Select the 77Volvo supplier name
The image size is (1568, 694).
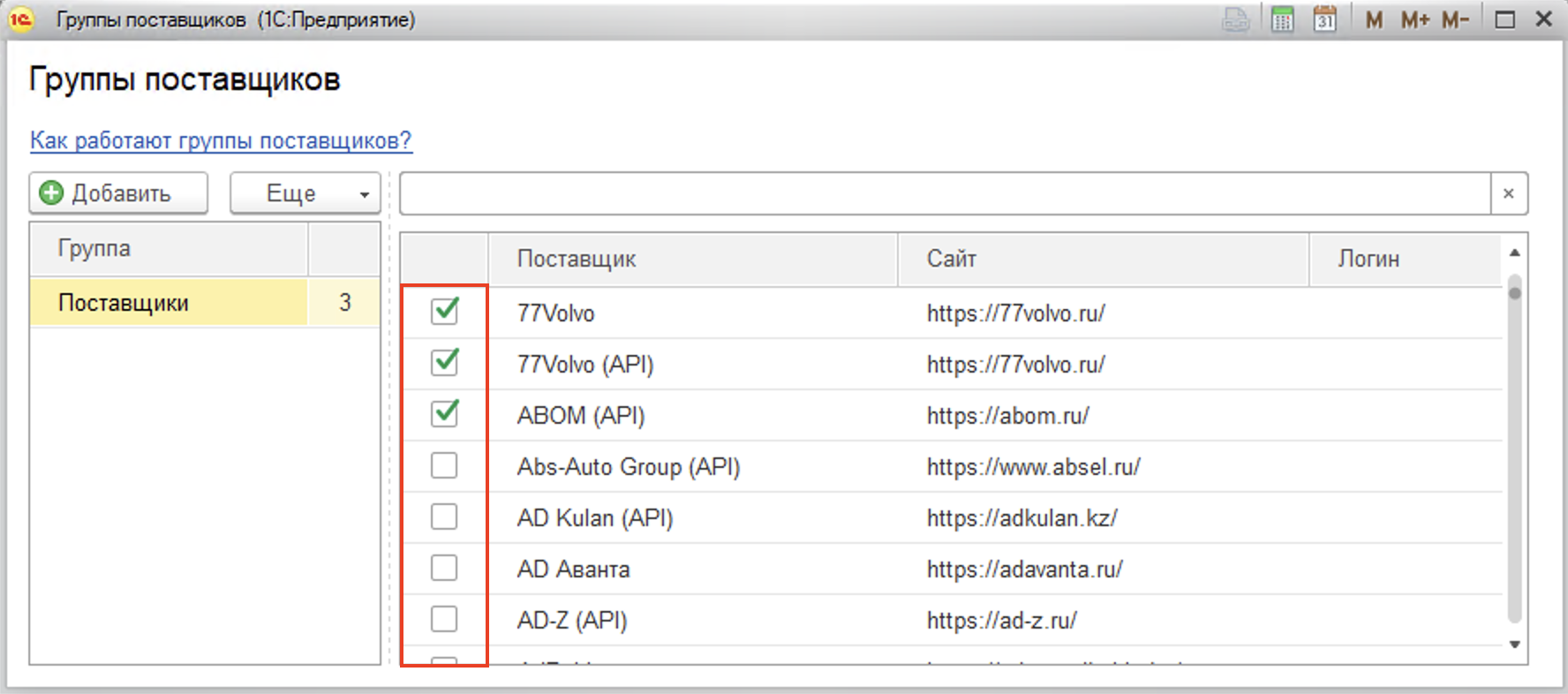[555, 313]
